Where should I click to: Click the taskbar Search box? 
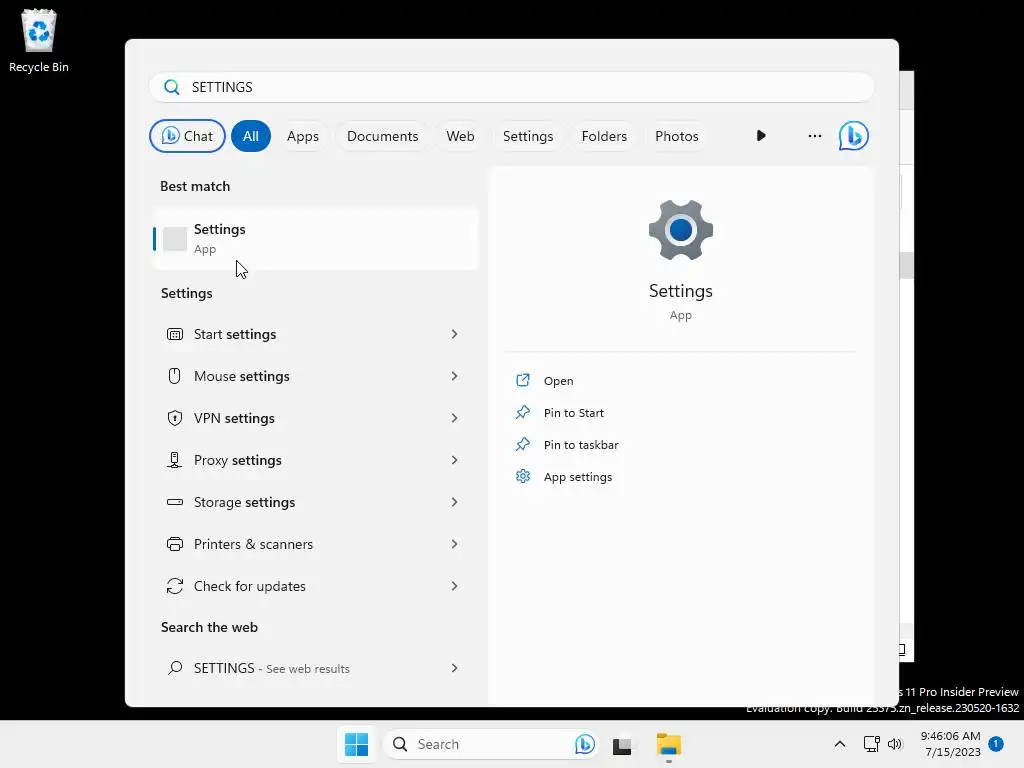pos(491,744)
